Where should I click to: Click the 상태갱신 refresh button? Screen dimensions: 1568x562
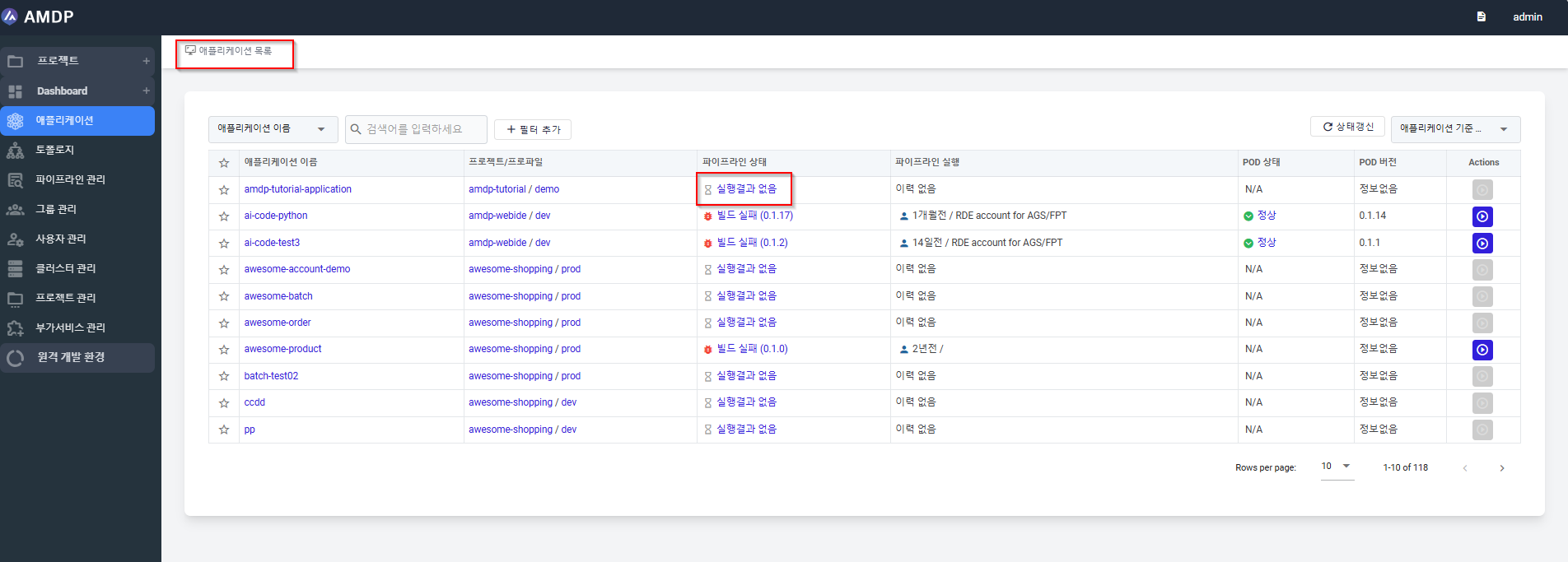[x=1347, y=127]
